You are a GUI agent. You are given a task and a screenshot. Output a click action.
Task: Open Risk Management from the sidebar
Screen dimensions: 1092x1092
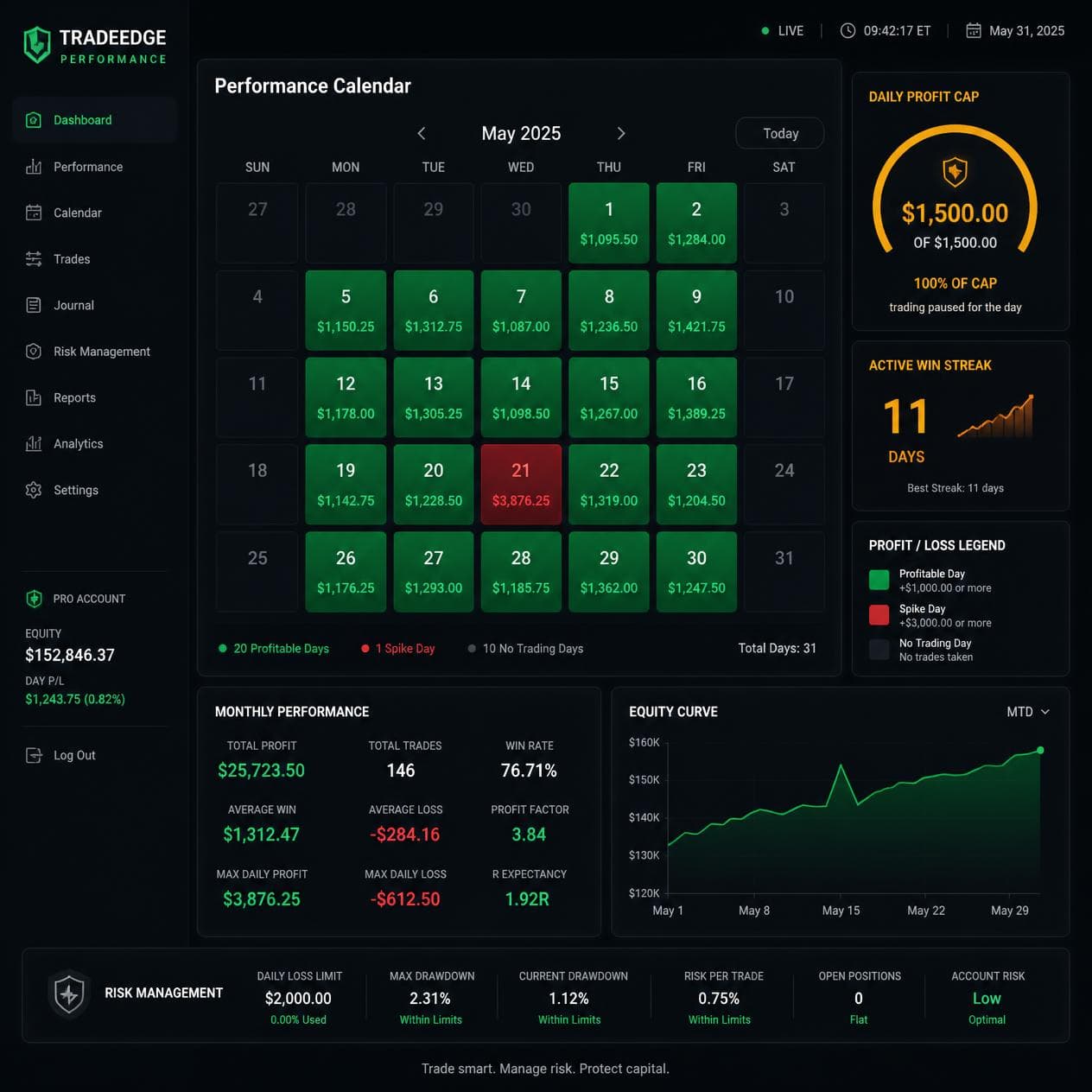click(x=95, y=352)
